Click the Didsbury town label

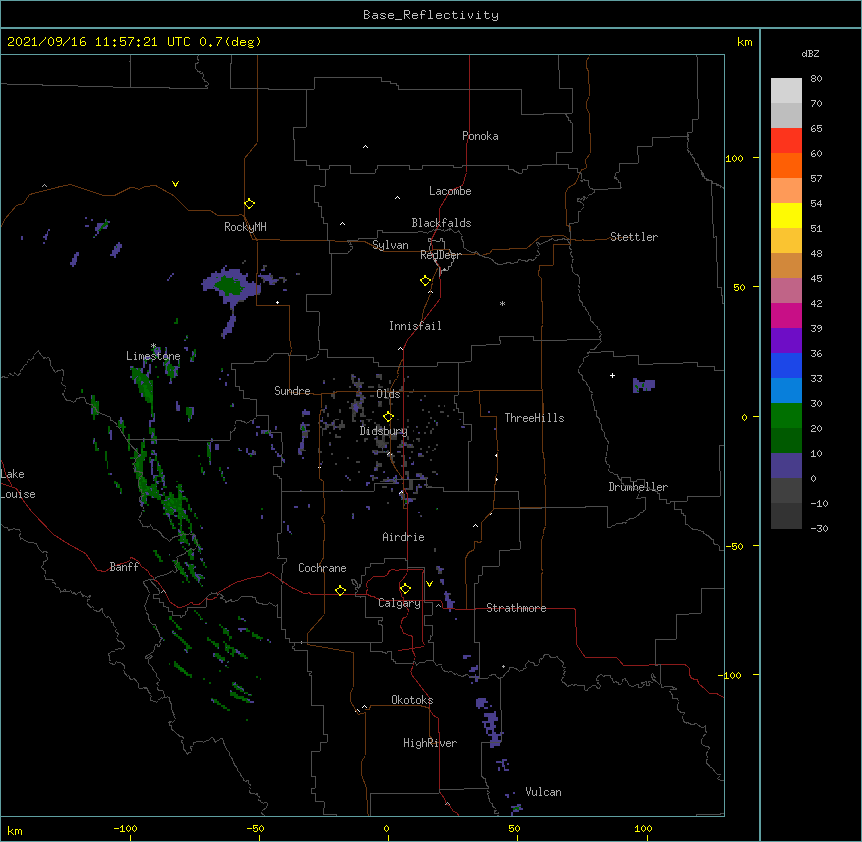(384, 431)
